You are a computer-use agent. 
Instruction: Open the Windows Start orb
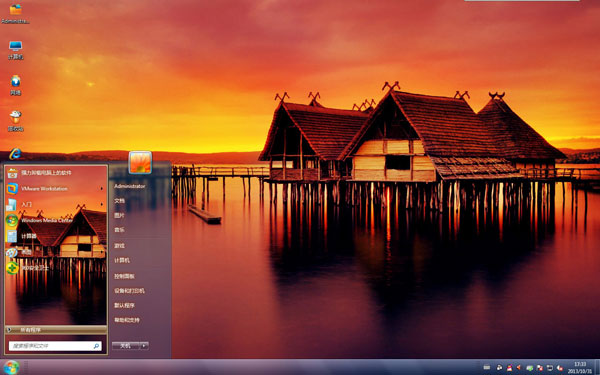[11, 367]
